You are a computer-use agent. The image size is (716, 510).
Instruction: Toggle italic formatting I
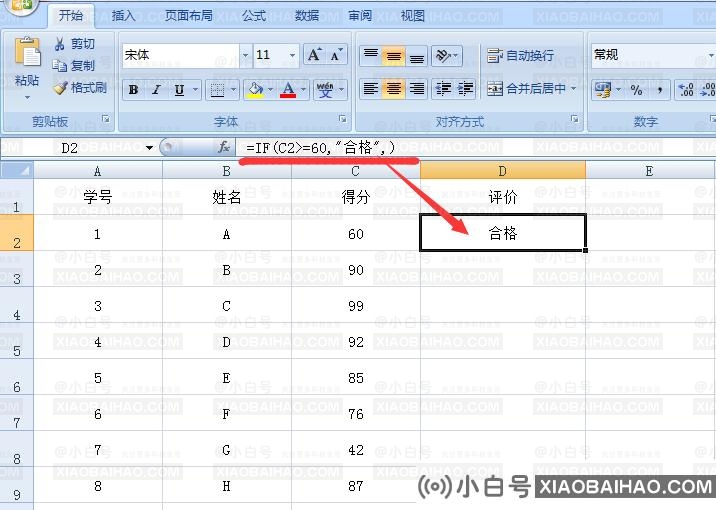(x=156, y=90)
